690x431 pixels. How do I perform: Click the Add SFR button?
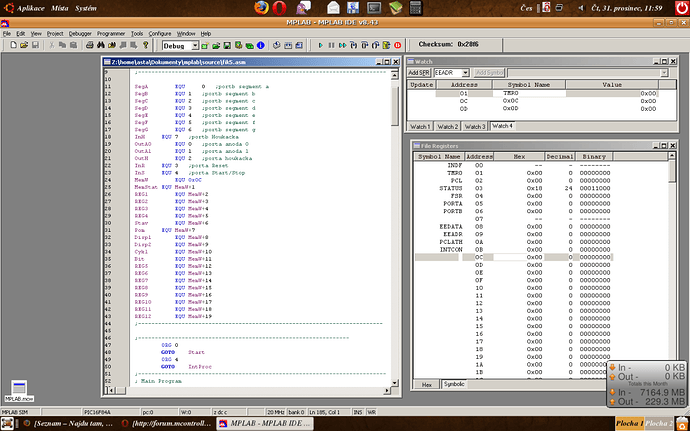point(419,73)
